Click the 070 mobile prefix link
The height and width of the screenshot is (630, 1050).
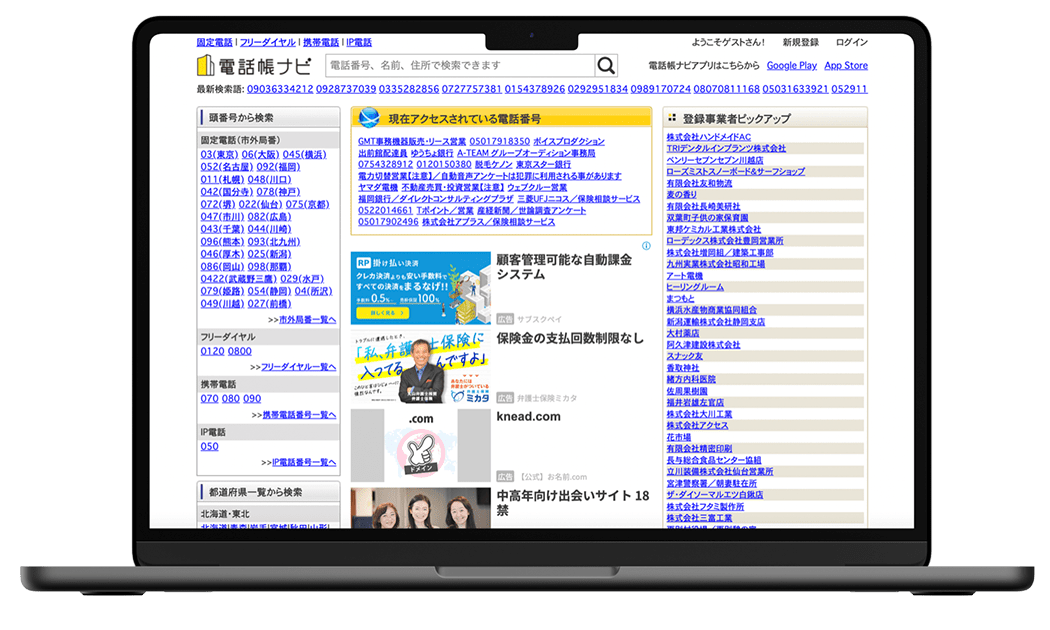coord(210,399)
